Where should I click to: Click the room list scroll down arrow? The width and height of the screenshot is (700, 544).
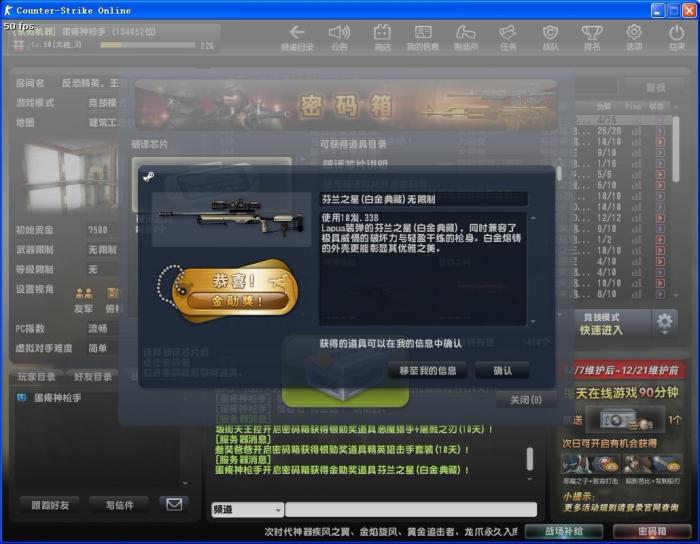coord(676,295)
